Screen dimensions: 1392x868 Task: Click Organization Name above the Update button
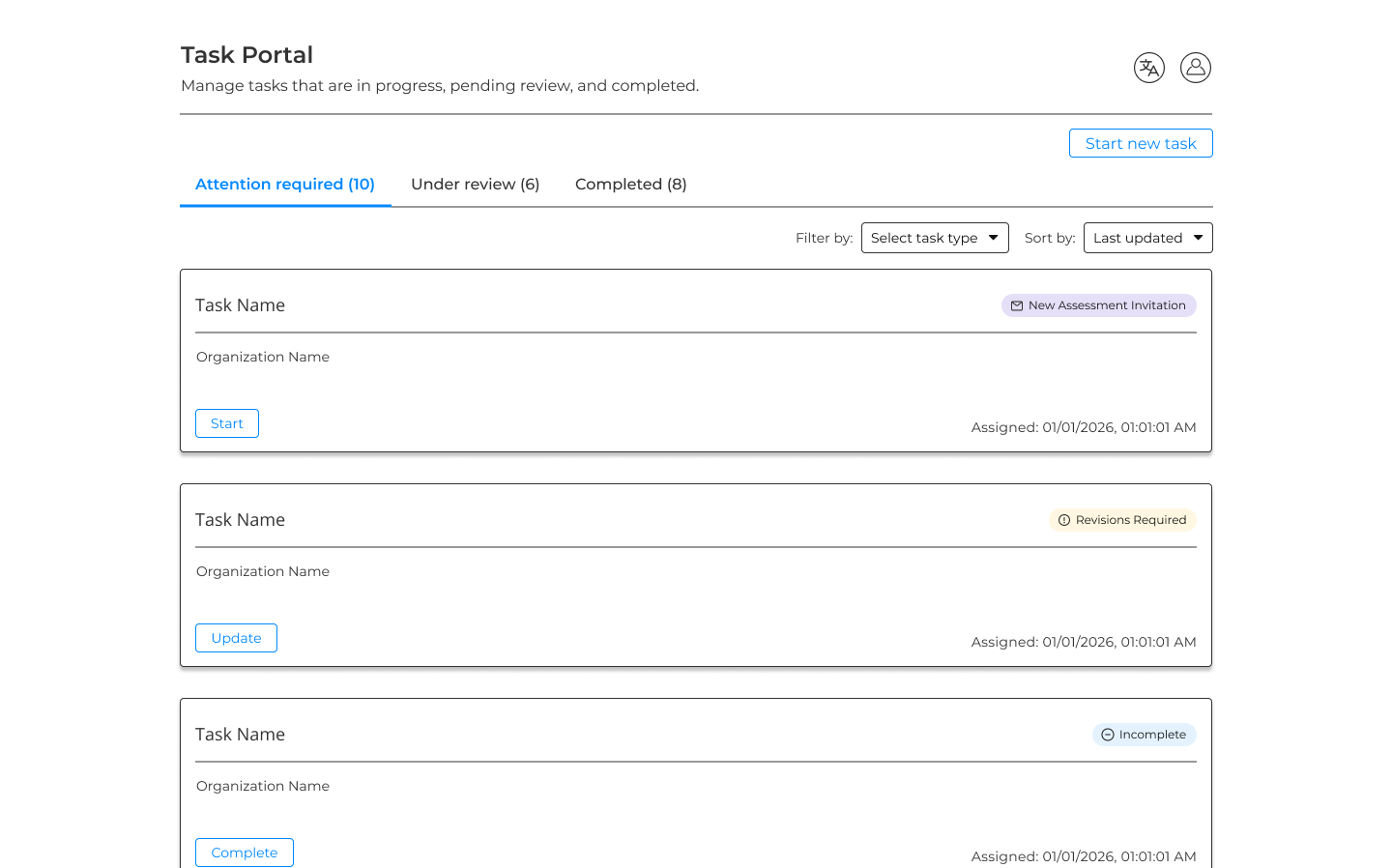click(x=263, y=571)
